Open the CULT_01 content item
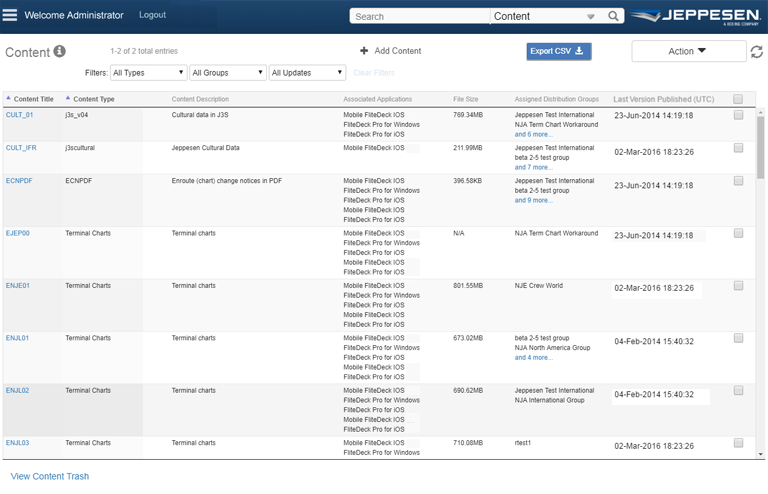Screen dimensions: 768x494 pos(20,115)
